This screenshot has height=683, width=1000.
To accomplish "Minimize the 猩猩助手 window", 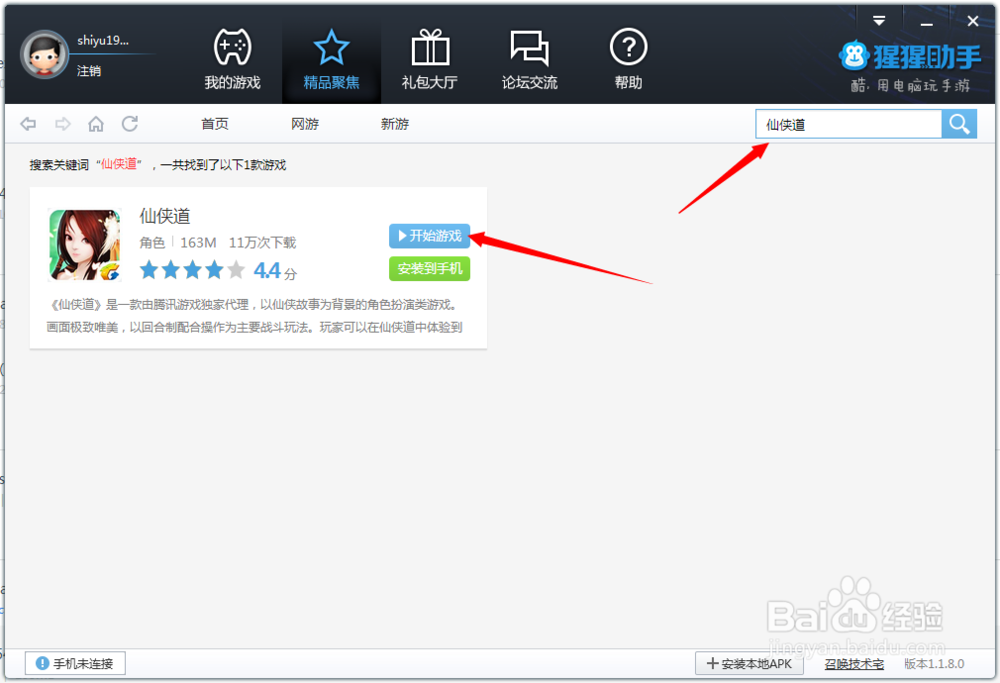I will tap(927, 22).
